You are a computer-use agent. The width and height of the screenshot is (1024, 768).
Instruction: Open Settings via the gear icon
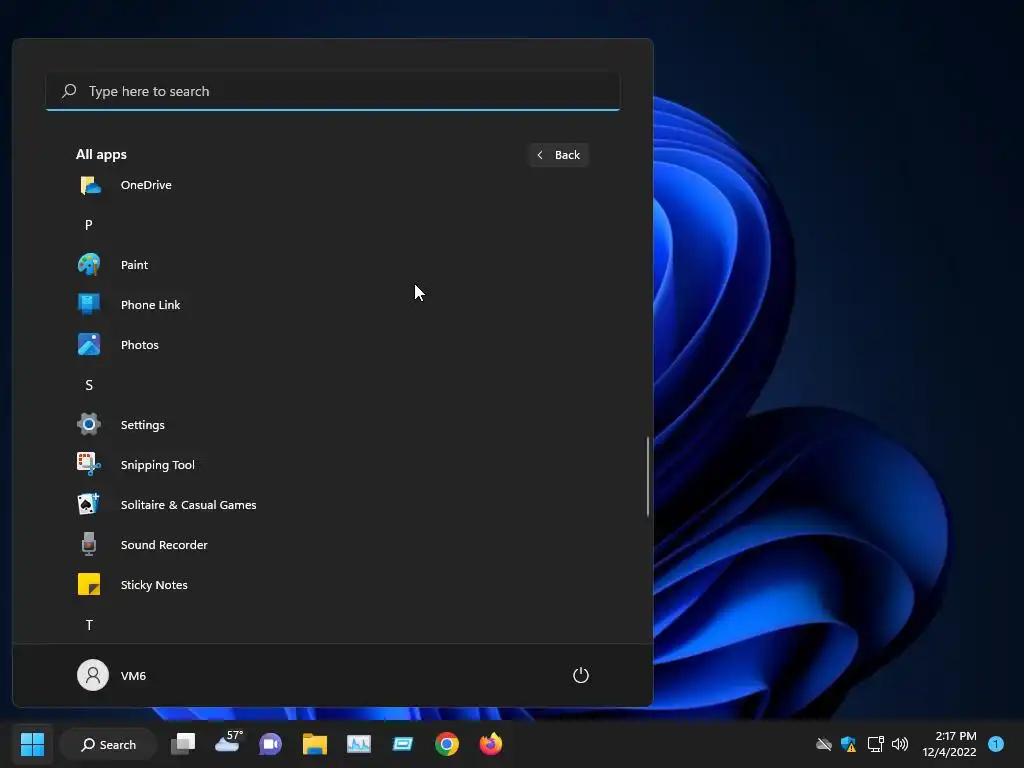89,424
